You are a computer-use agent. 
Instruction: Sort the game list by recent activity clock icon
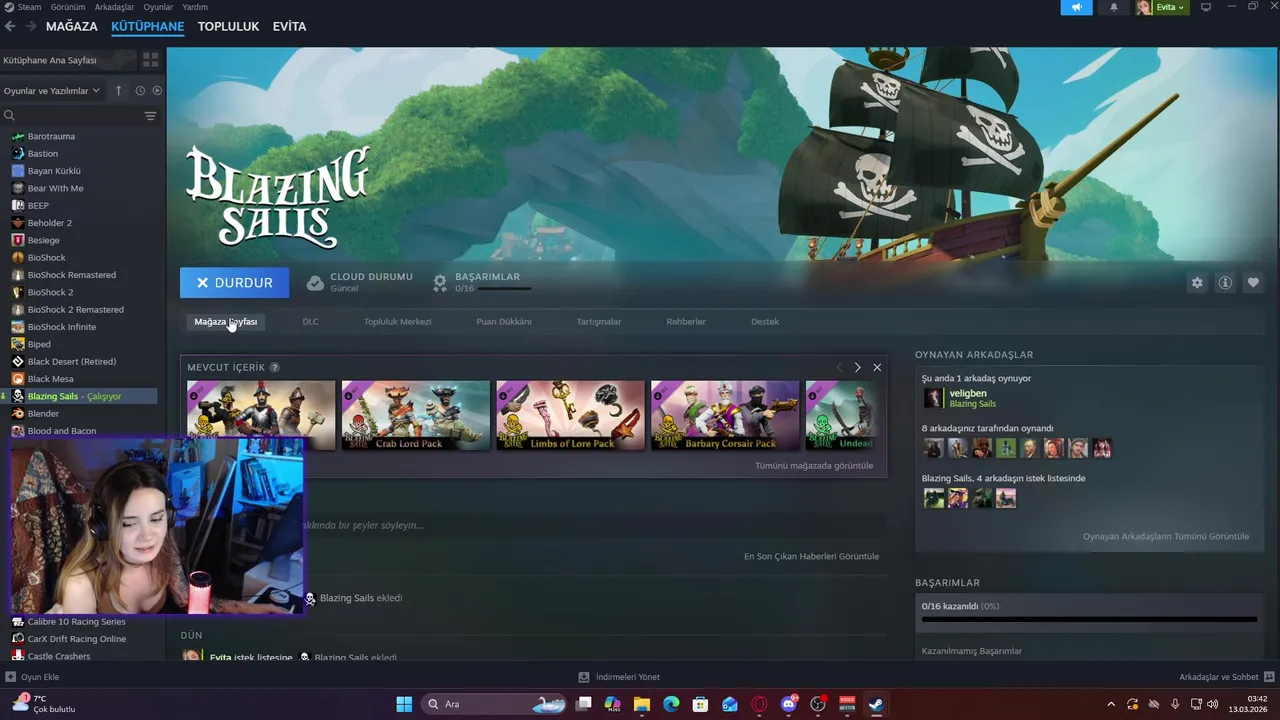tap(140, 91)
